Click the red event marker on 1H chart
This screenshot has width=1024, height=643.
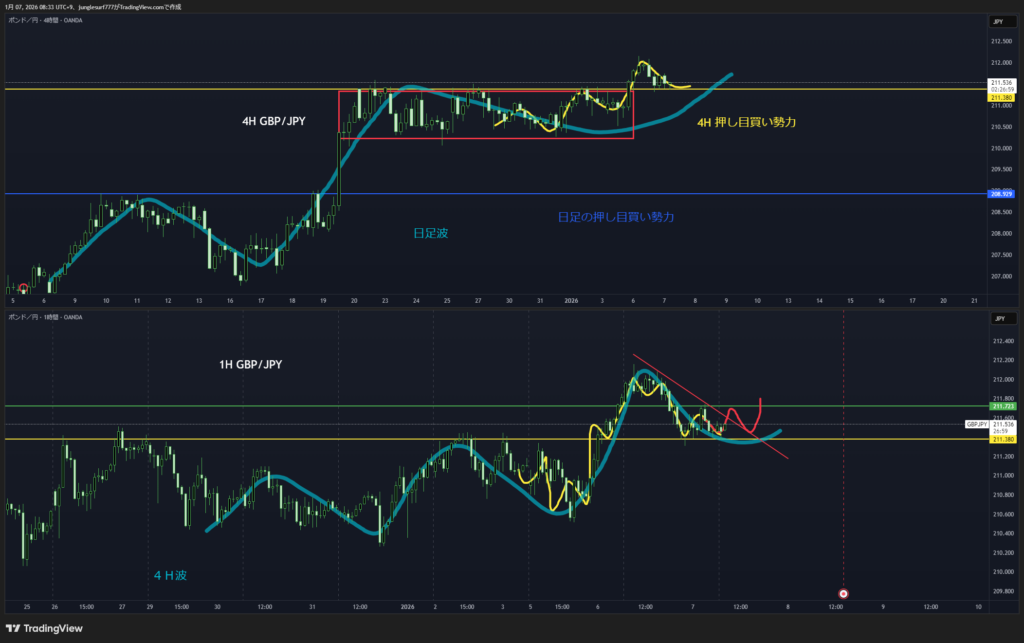coord(843,593)
